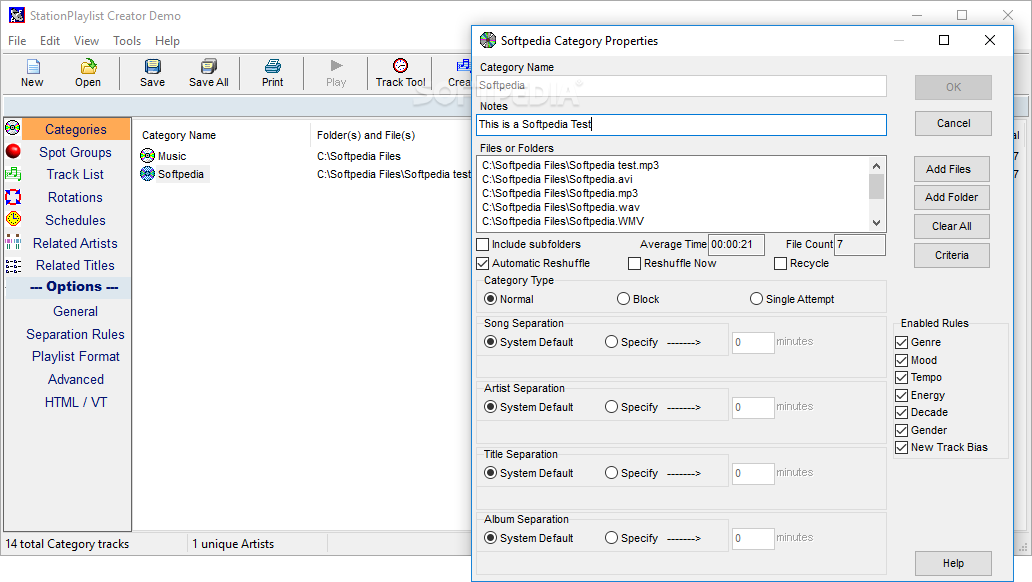Image resolution: width=1032 pixels, height=582 pixels.
Task: Click the Rotations lifebuoy icon
Action: 13,197
